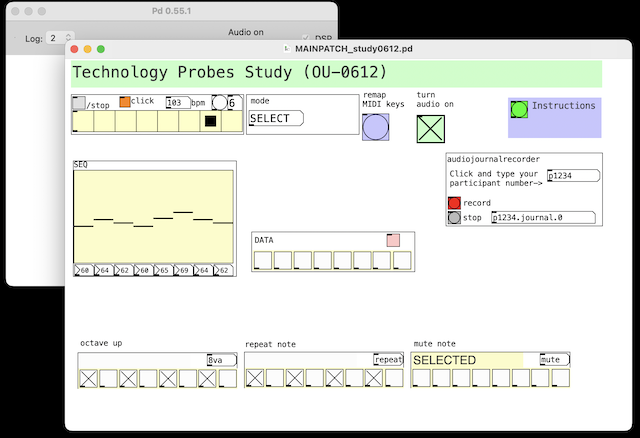Viewport: 640px width, 438px height.
Task: Click the 103 bpm number box
Action: (x=178, y=102)
